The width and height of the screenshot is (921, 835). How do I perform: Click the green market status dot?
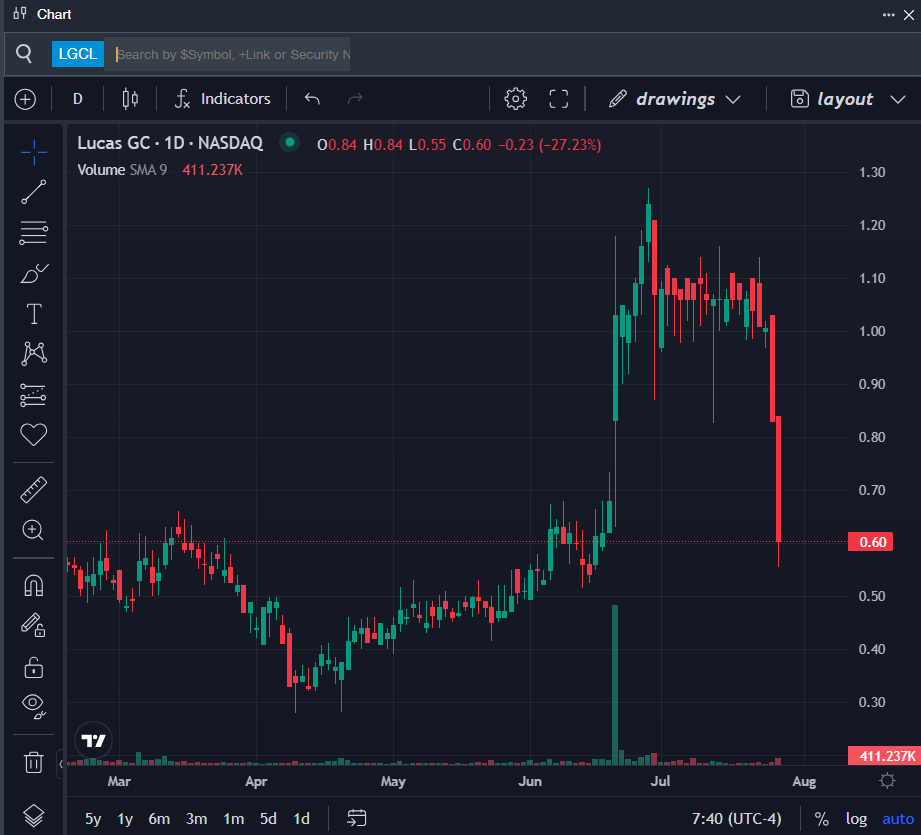(289, 142)
